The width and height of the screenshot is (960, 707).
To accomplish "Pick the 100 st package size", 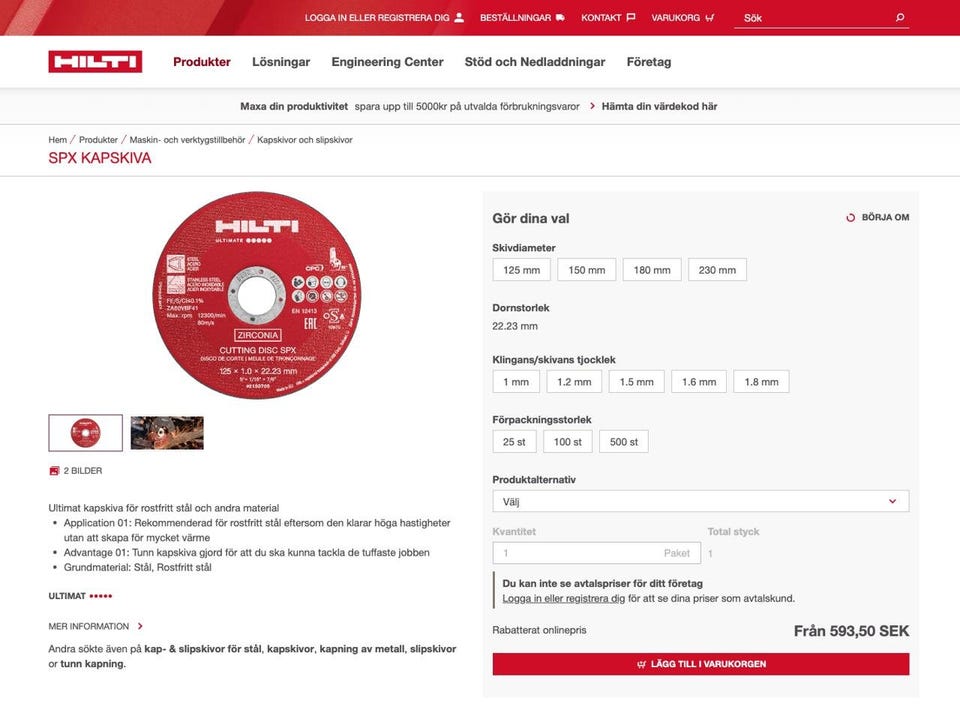I will pyautogui.click(x=568, y=442).
